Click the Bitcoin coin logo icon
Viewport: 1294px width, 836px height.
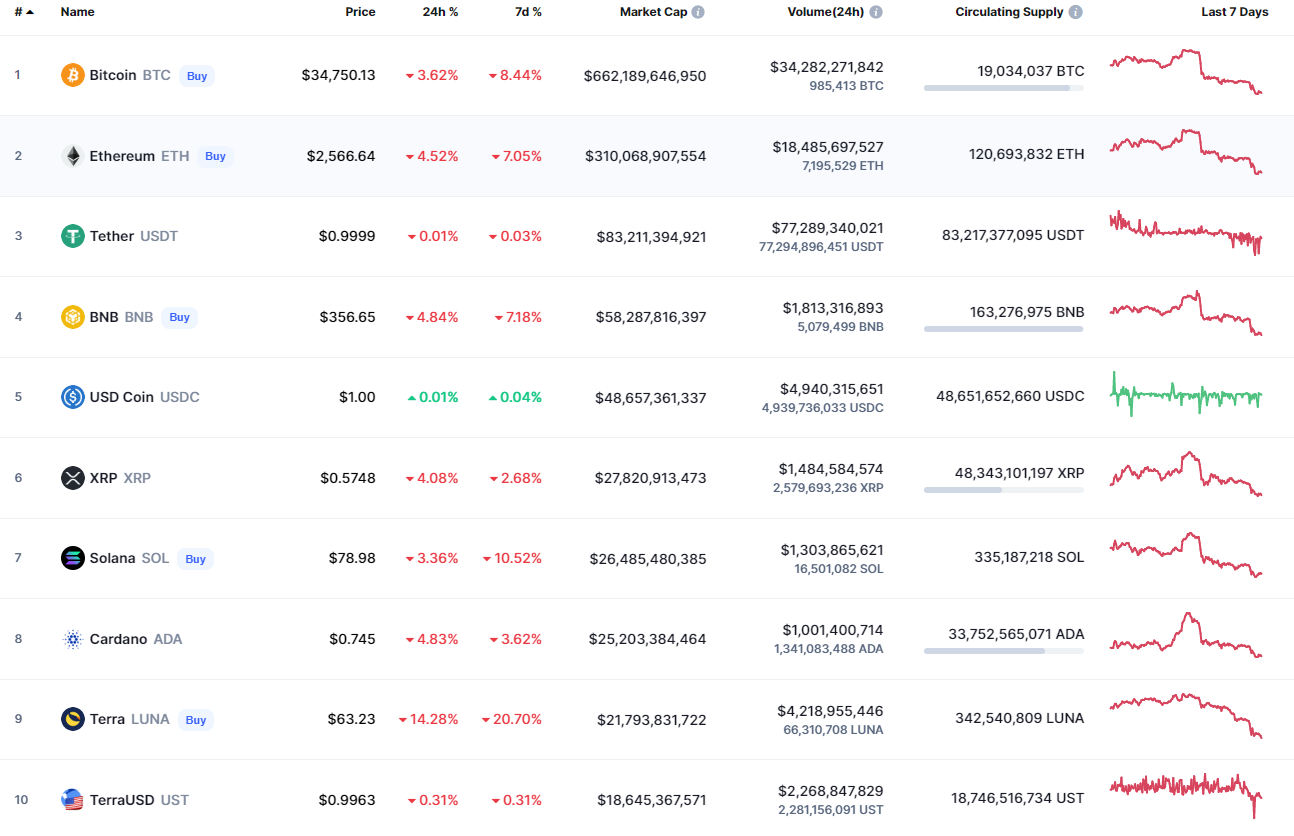point(73,75)
